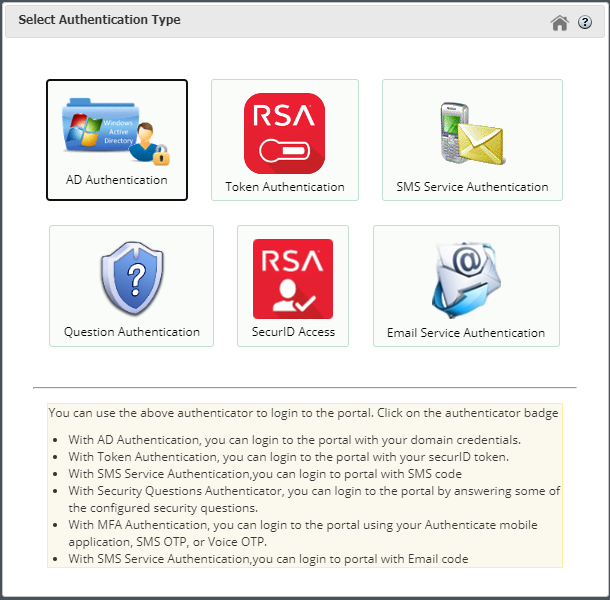Viewport: 610px width, 600px height.
Task: Select the Token Authentication label
Action: pos(285,187)
